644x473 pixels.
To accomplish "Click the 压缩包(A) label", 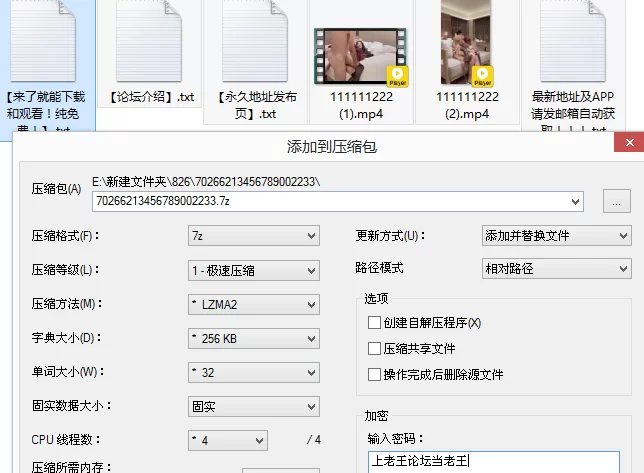I will click(56, 189).
